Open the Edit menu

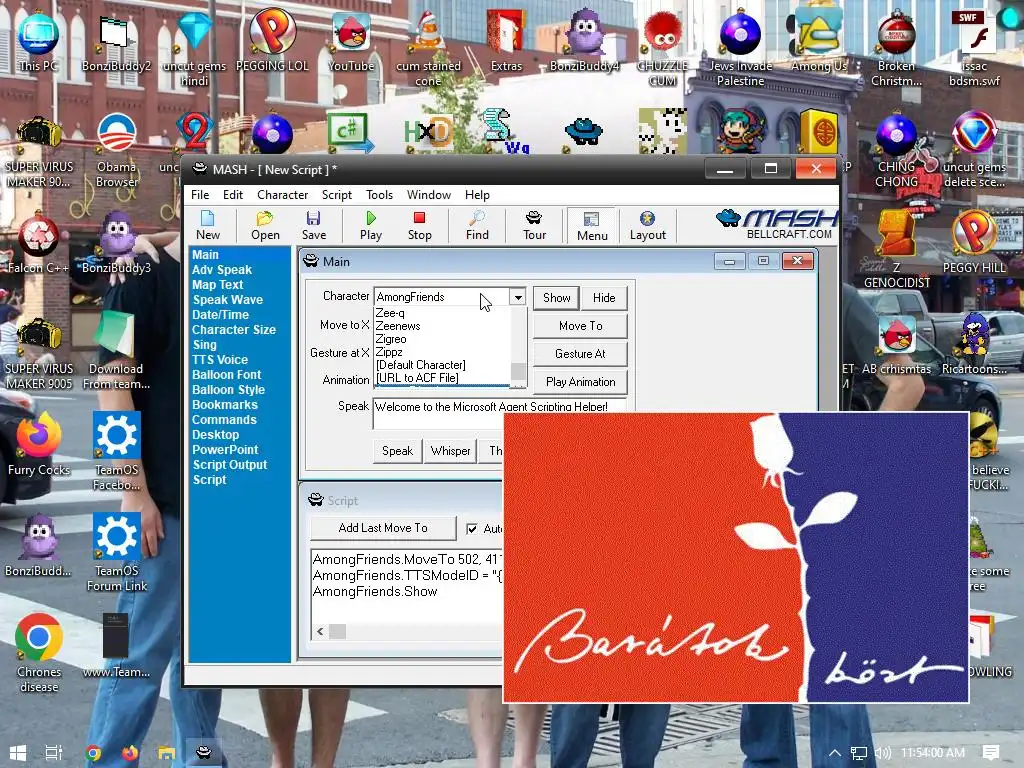[232, 195]
